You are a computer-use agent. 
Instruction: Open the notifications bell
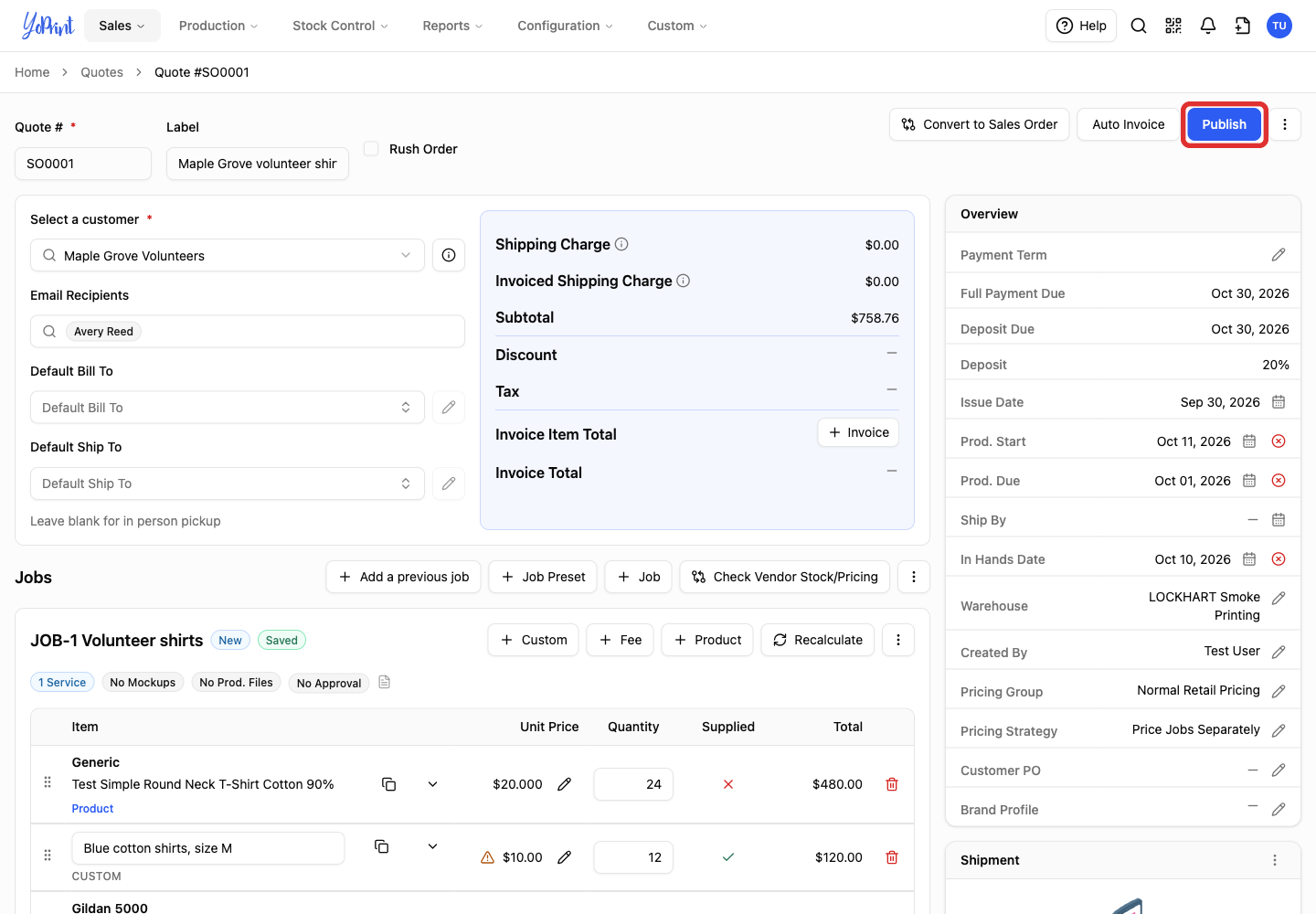tap(1208, 26)
